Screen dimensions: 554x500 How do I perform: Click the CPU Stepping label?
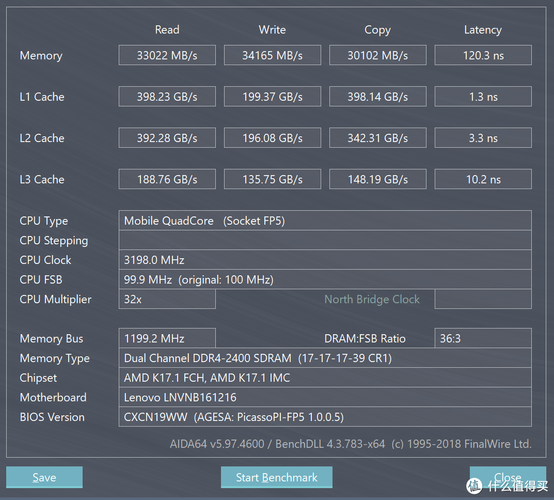coord(54,241)
